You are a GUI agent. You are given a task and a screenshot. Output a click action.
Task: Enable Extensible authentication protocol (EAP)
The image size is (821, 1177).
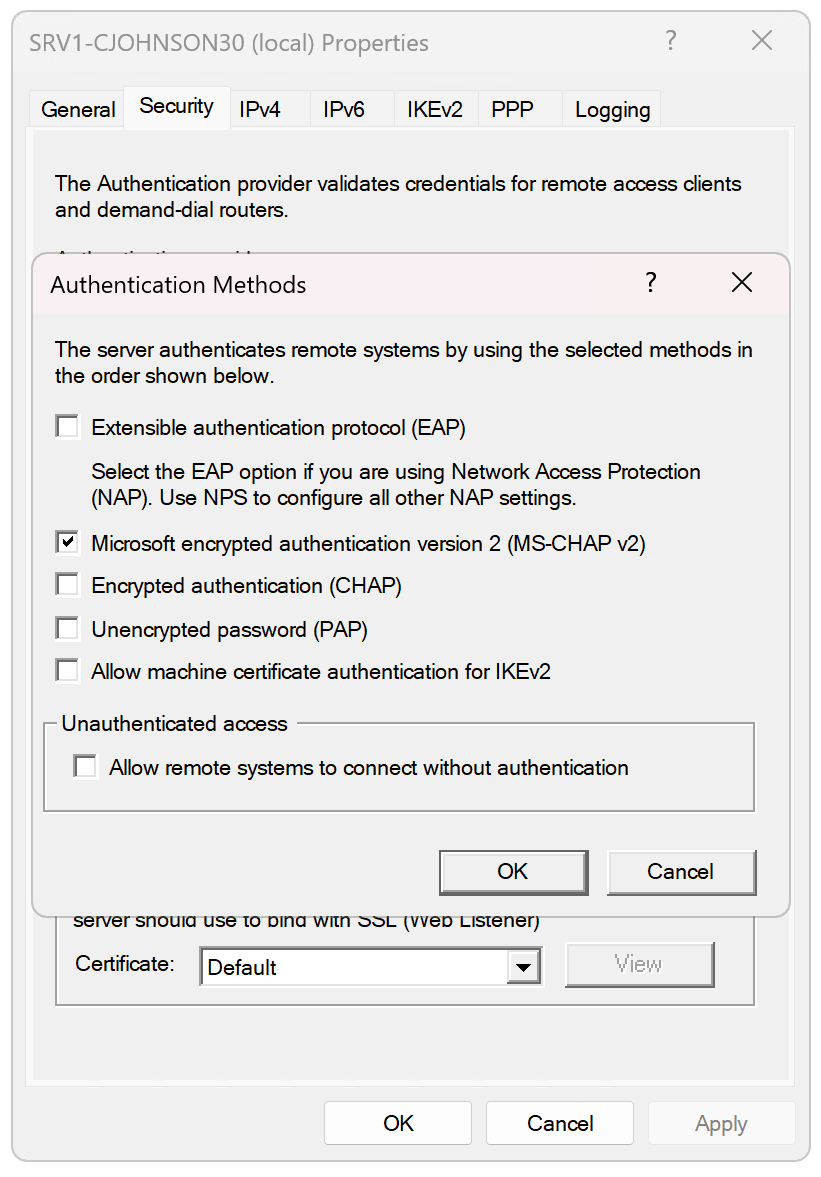(66, 426)
